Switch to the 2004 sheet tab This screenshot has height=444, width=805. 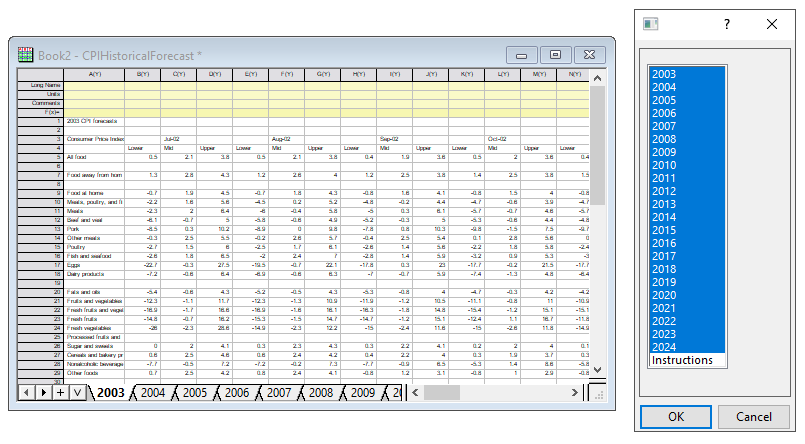click(x=152, y=393)
